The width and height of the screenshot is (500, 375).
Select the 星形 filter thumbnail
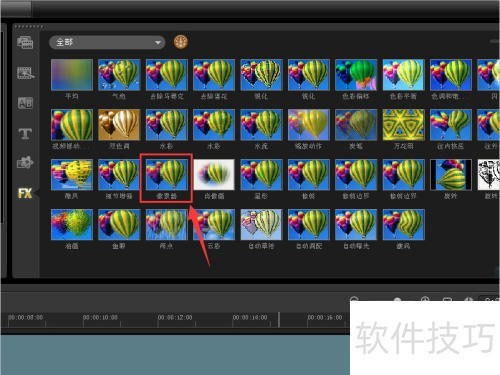tap(261, 175)
